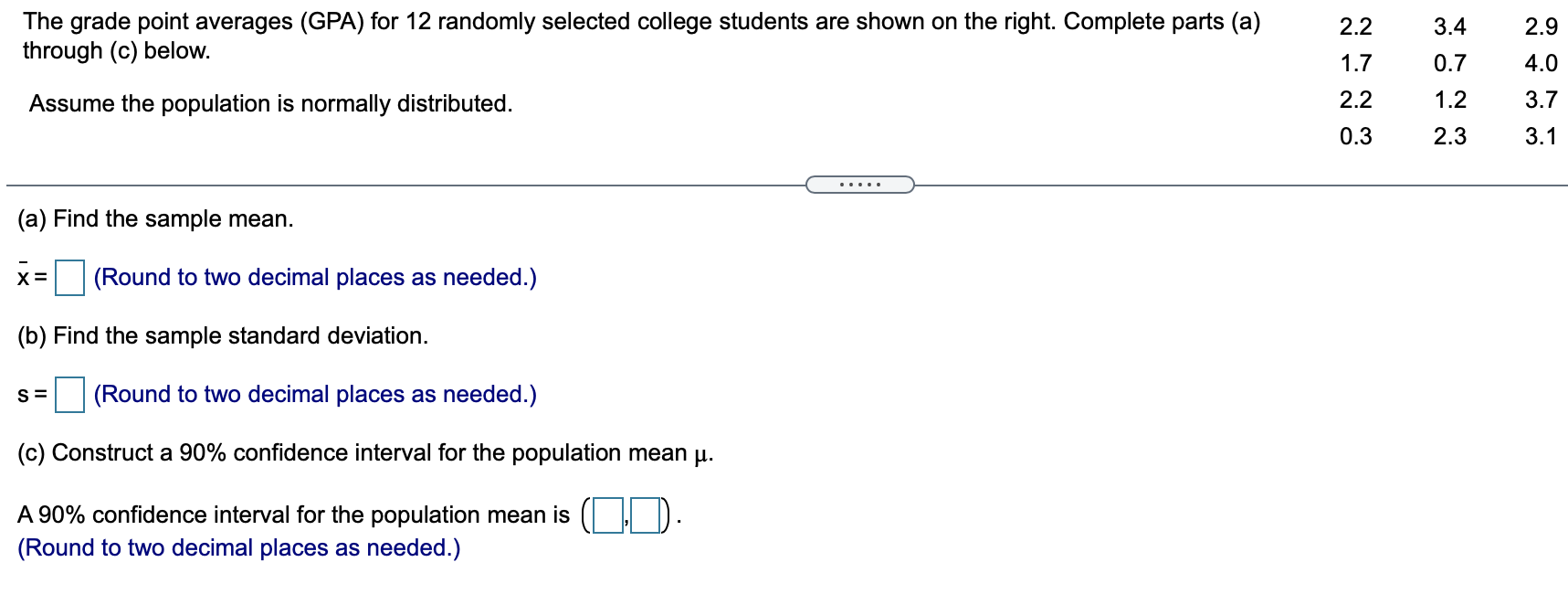Viewport: 1568px width, 594px height.
Task: Click the confidence interval lower bound box
Action: 608,515
